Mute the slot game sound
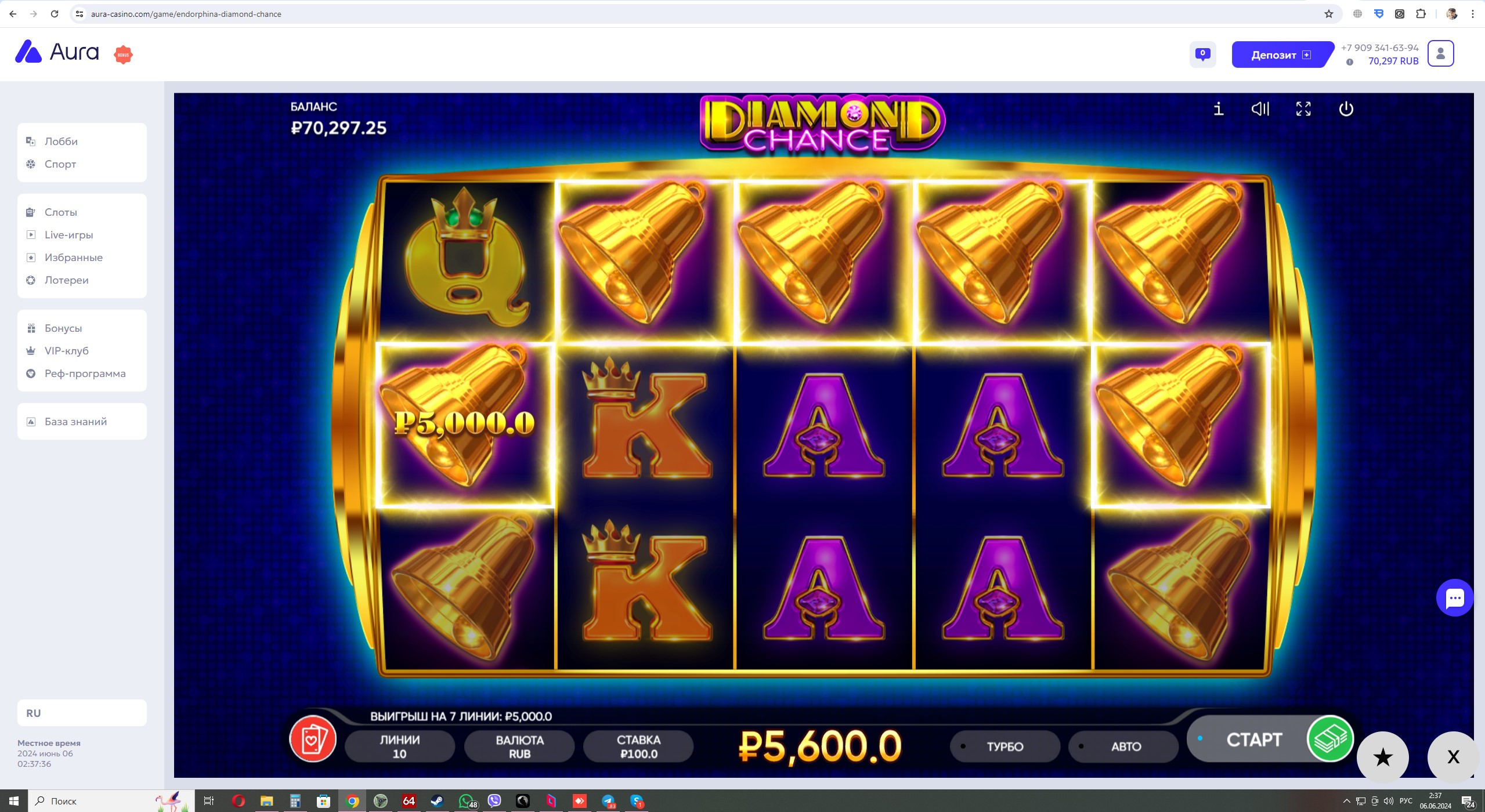This screenshot has width=1485, height=812. coord(1260,108)
